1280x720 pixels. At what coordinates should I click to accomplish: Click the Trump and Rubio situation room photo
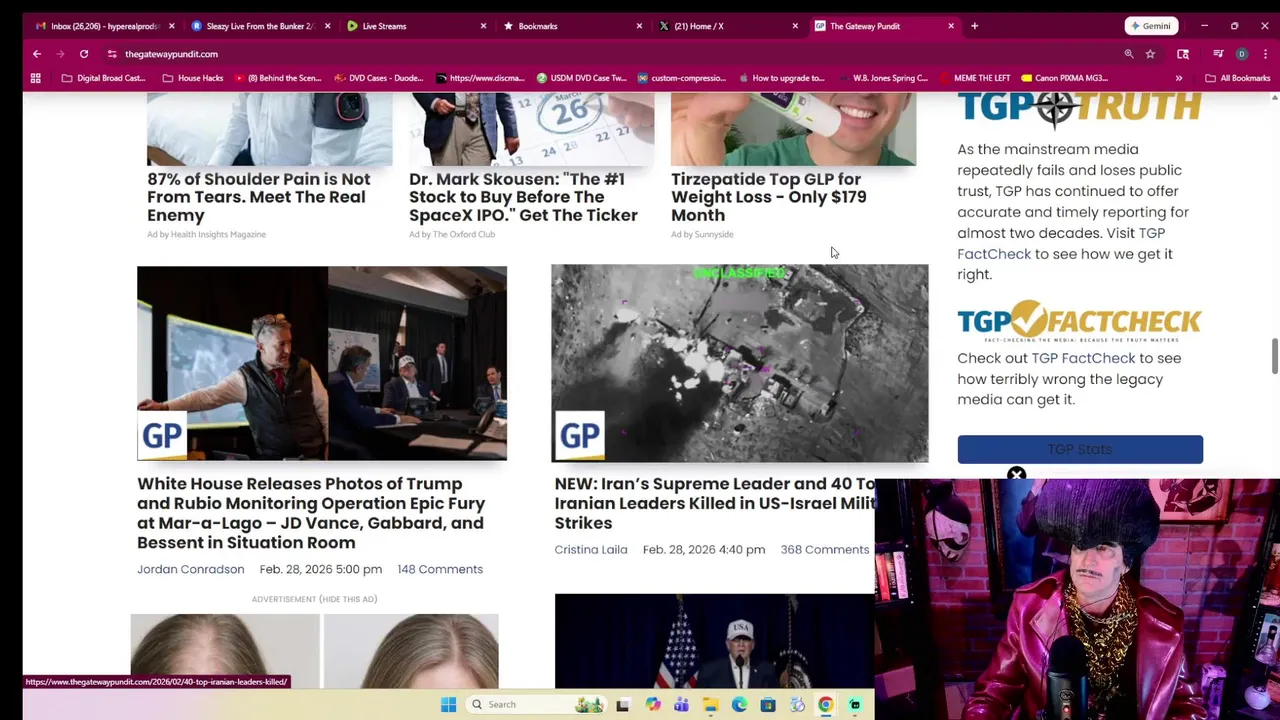pyautogui.click(x=322, y=363)
